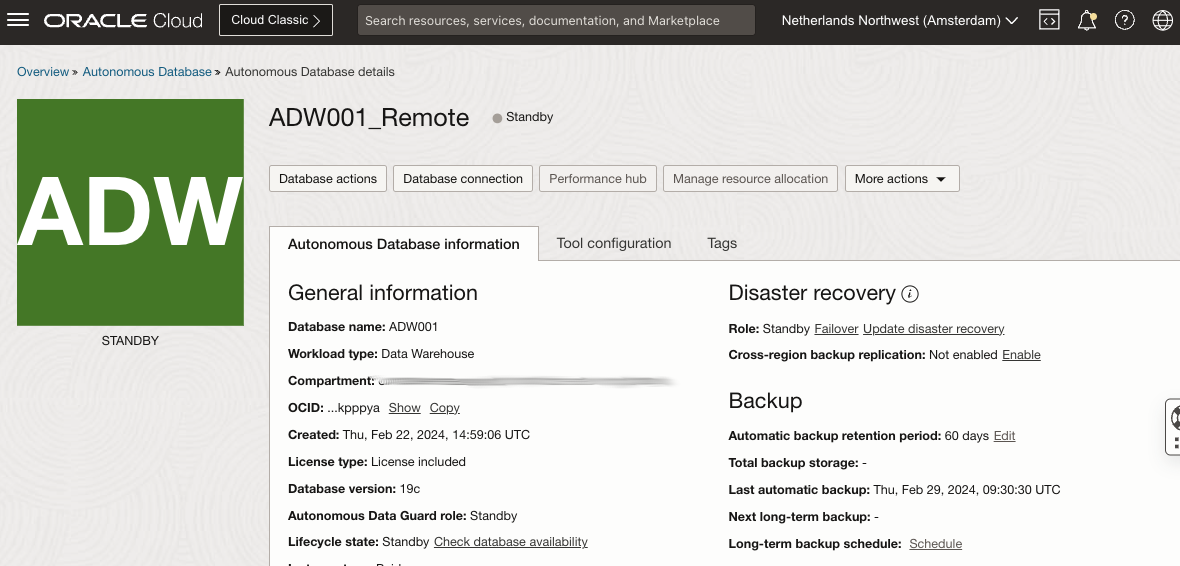Screen dimensions: 1180x566
Task: Open the hamburger navigation menu
Action: pos(17,20)
